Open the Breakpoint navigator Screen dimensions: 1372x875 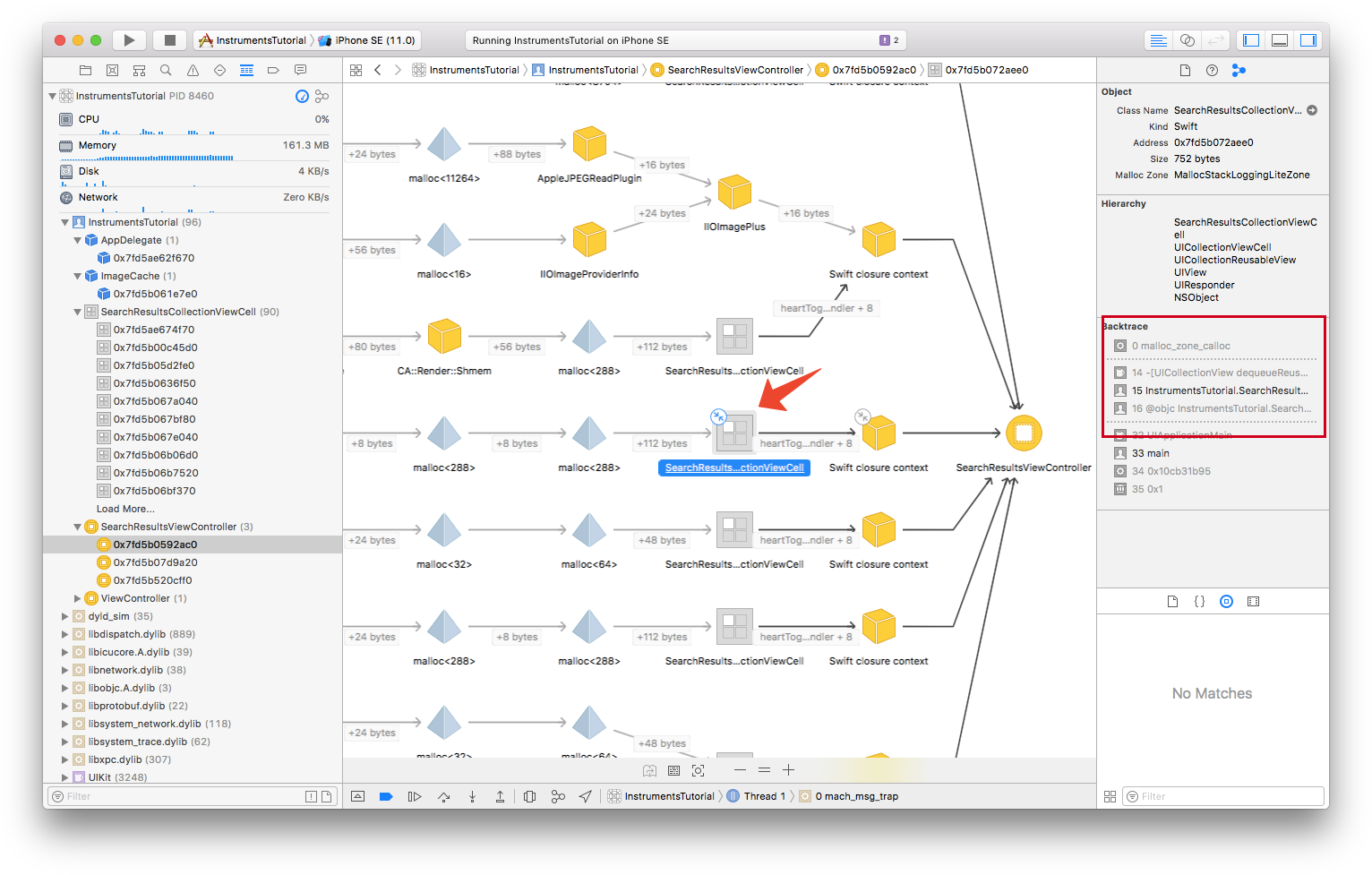273,70
